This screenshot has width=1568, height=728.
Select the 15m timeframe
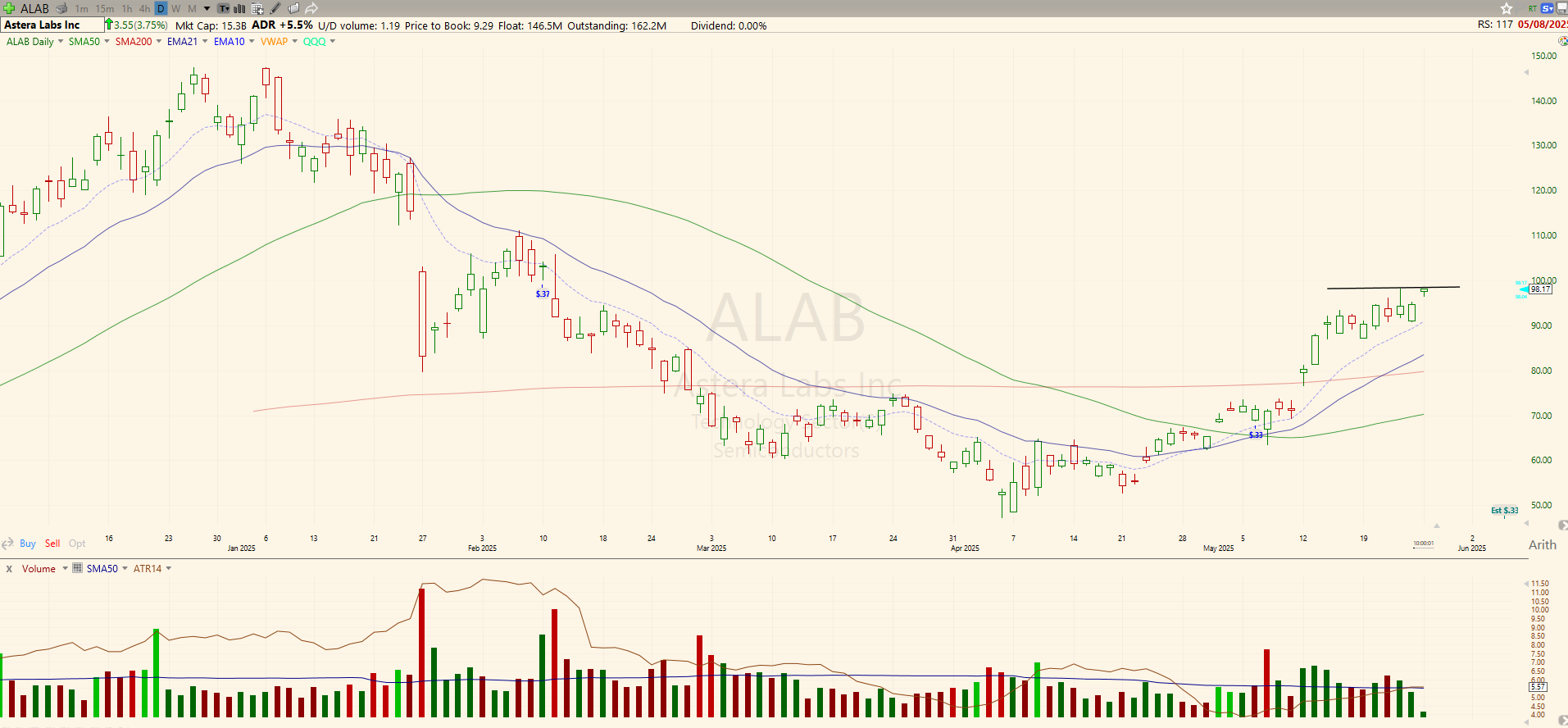coord(104,8)
